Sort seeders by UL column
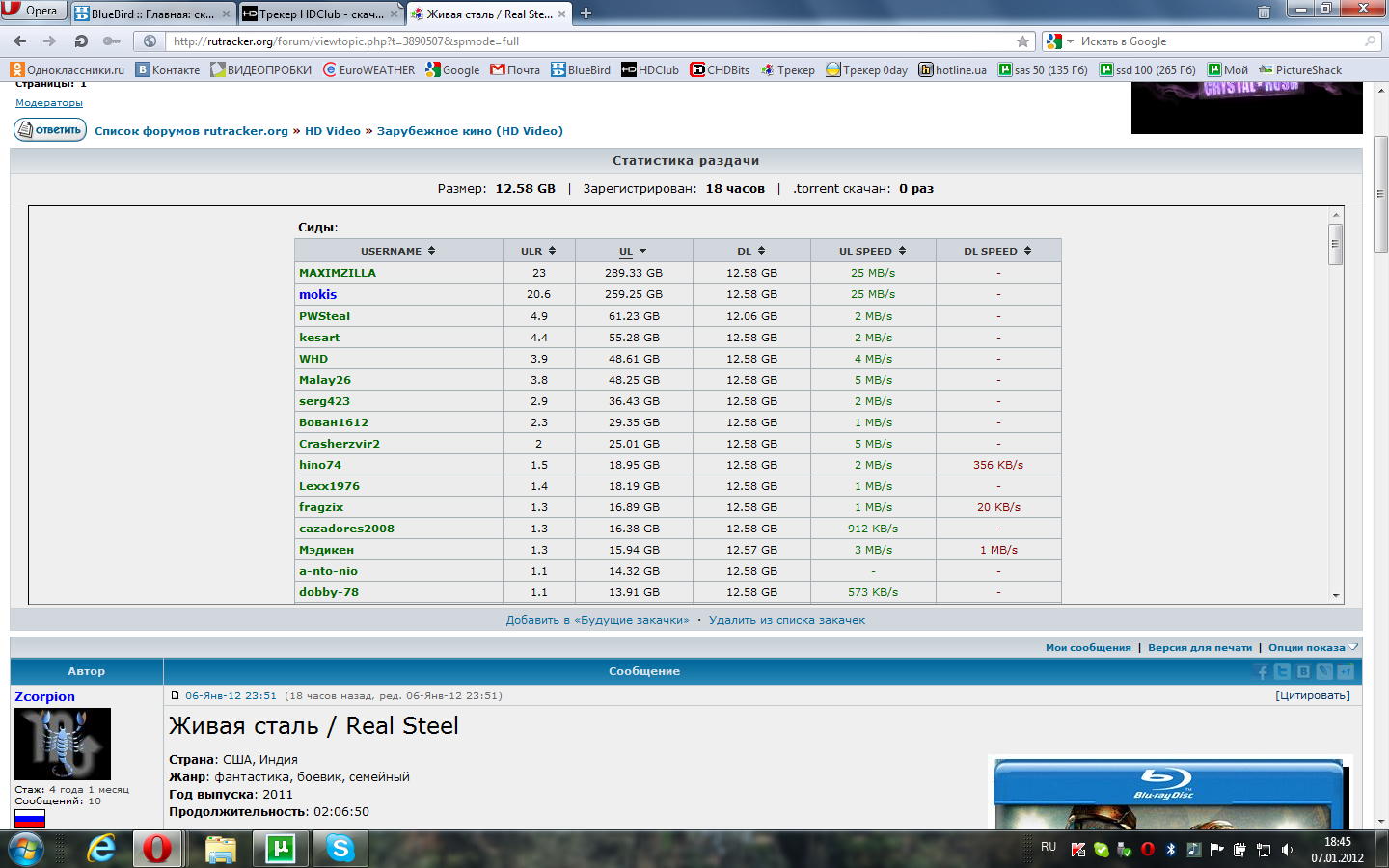Viewport: 1389px width, 868px height. (x=633, y=251)
